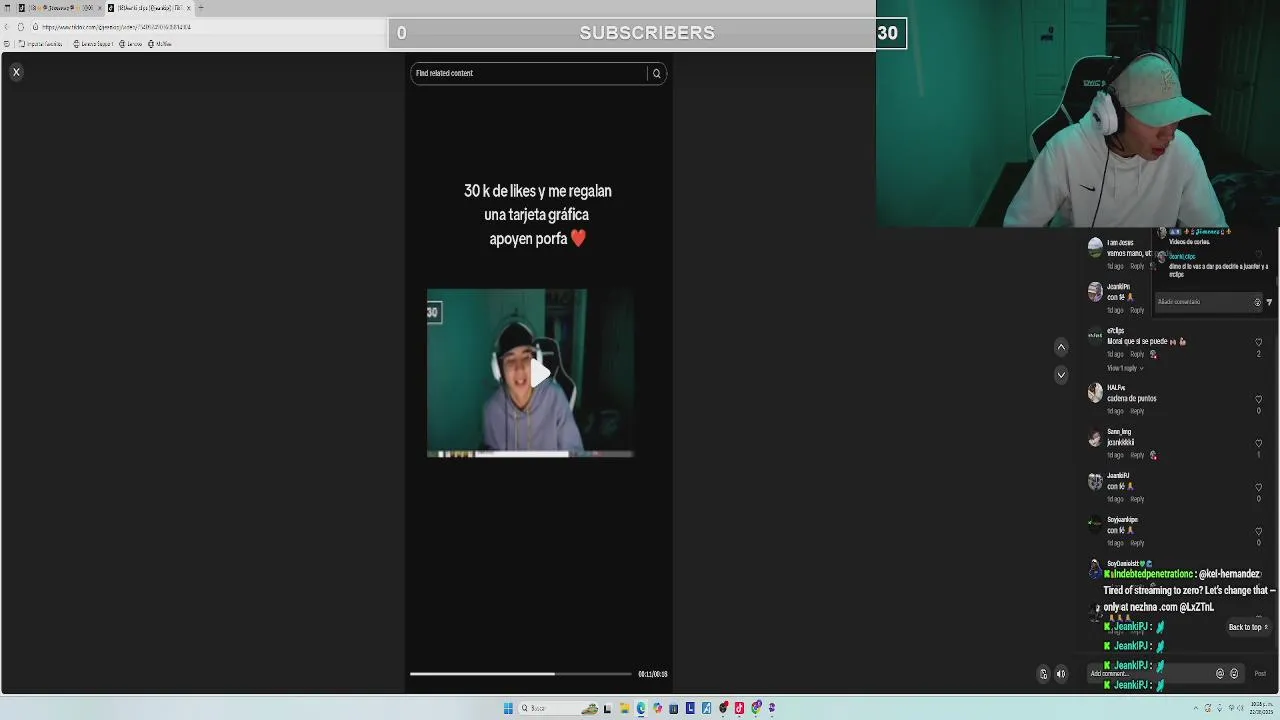This screenshot has width=1280, height=720.
Task: Reply to the 'cadena de puntos' comment
Action: (1137, 411)
